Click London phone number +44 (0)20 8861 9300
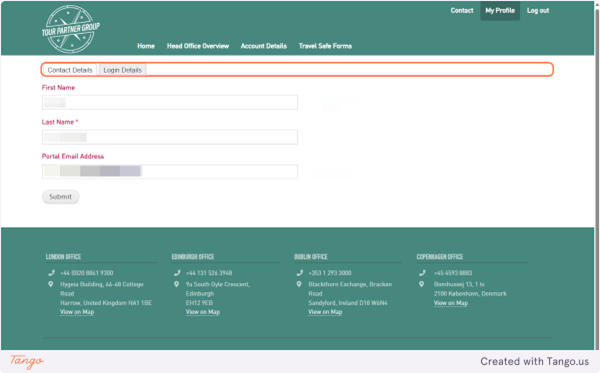The image size is (600, 373). (x=86, y=273)
